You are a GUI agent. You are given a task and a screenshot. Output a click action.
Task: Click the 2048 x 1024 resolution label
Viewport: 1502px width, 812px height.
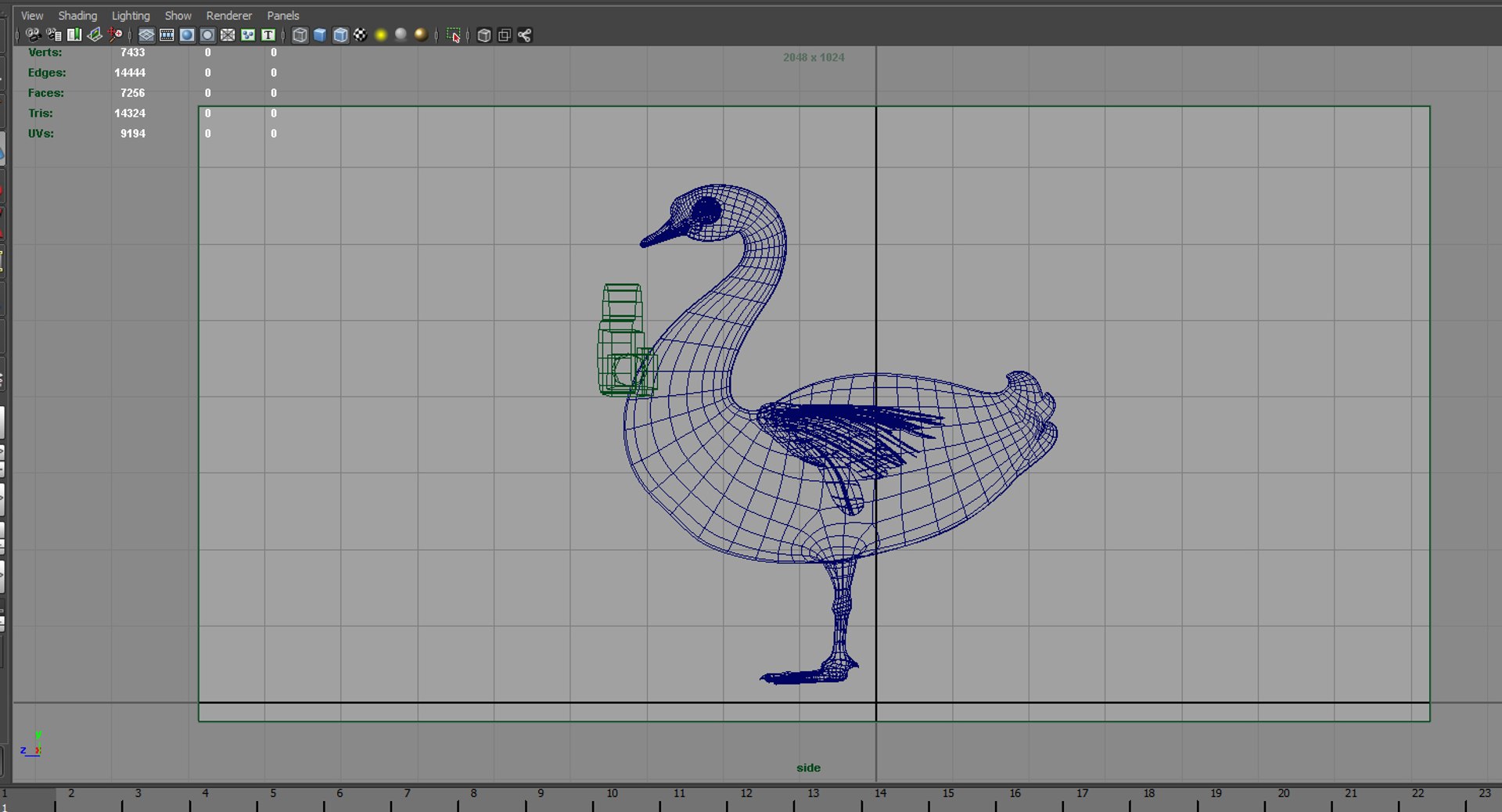pos(814,57)
